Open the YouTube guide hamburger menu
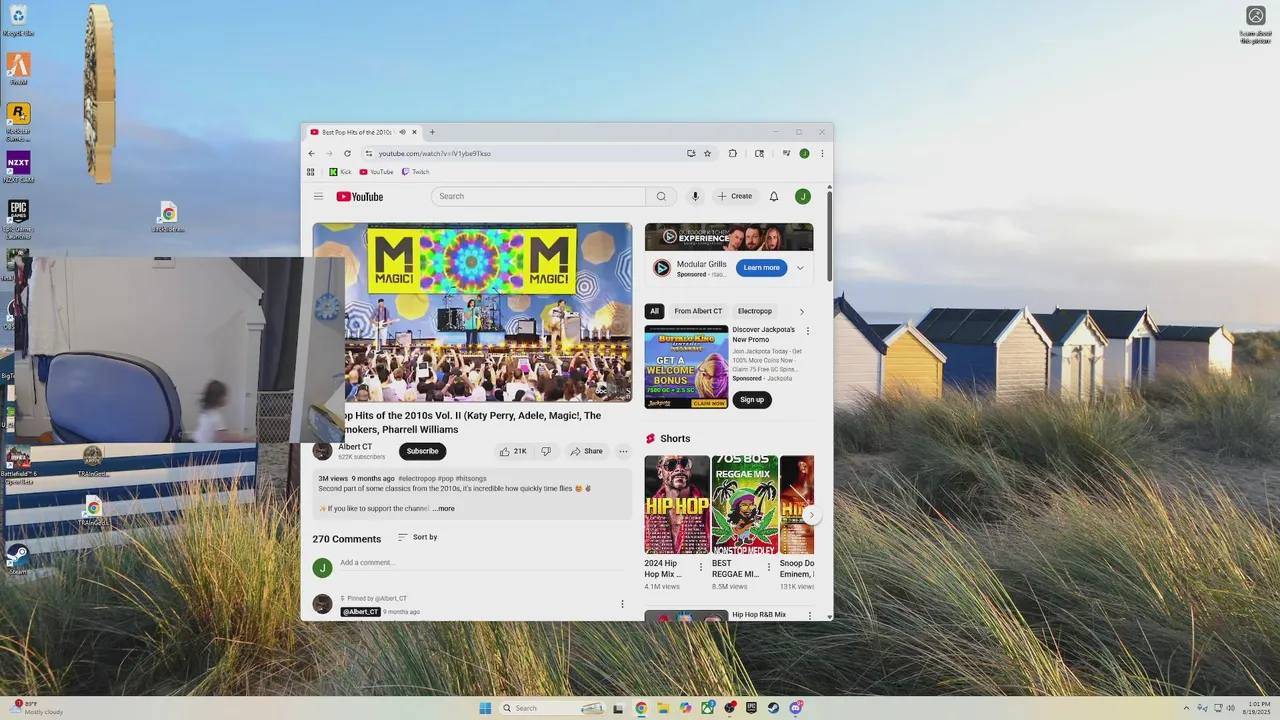Viewport: 1280px width, 720px height. pos(318,197)
